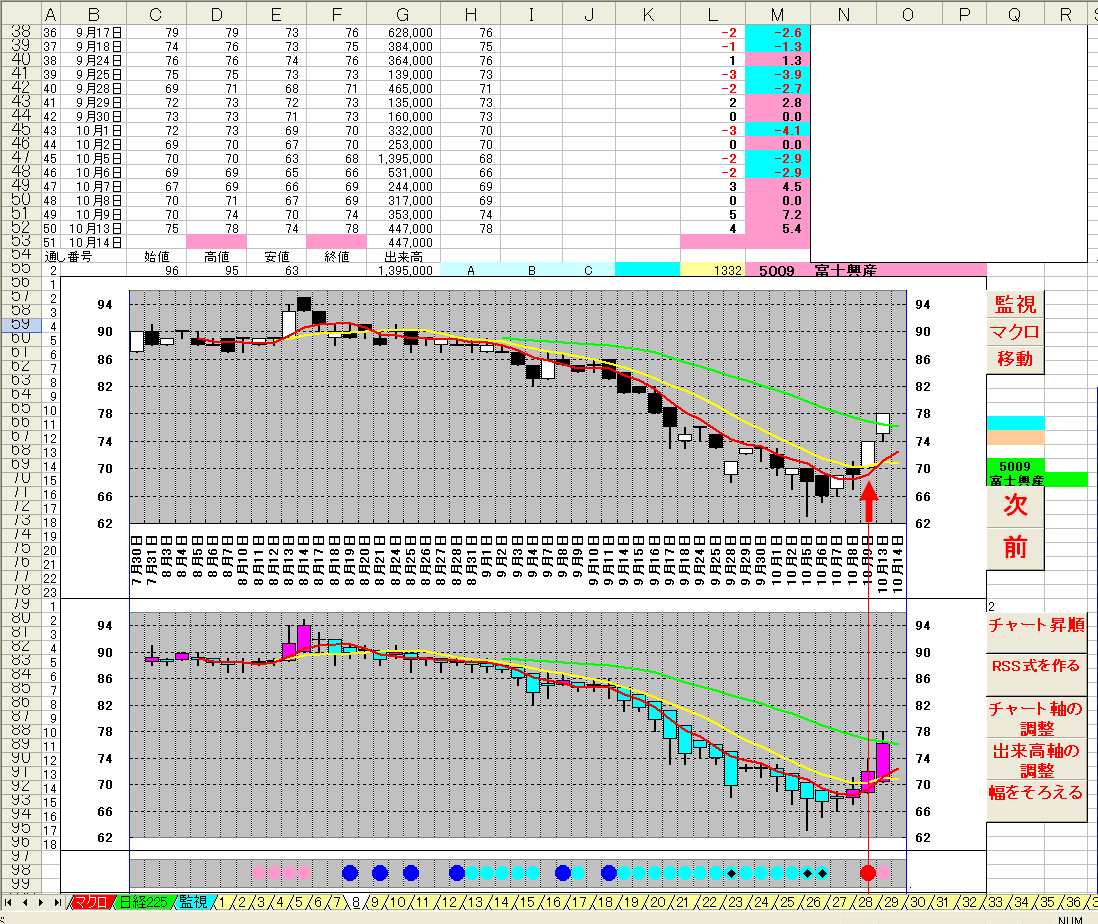
Task: Select column M header
Action: pyautogui.click(x=777, y=15)
